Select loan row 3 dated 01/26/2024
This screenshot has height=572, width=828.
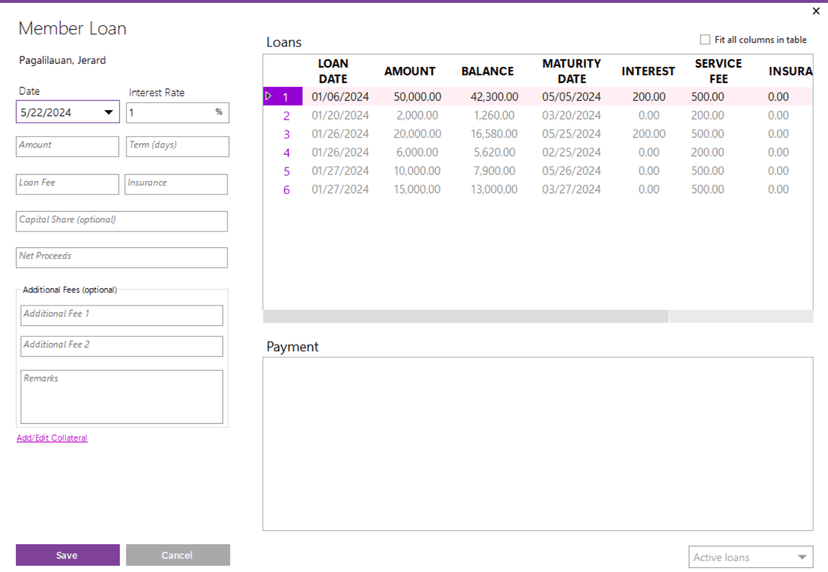pyautogui.click(x=340, y=134)
